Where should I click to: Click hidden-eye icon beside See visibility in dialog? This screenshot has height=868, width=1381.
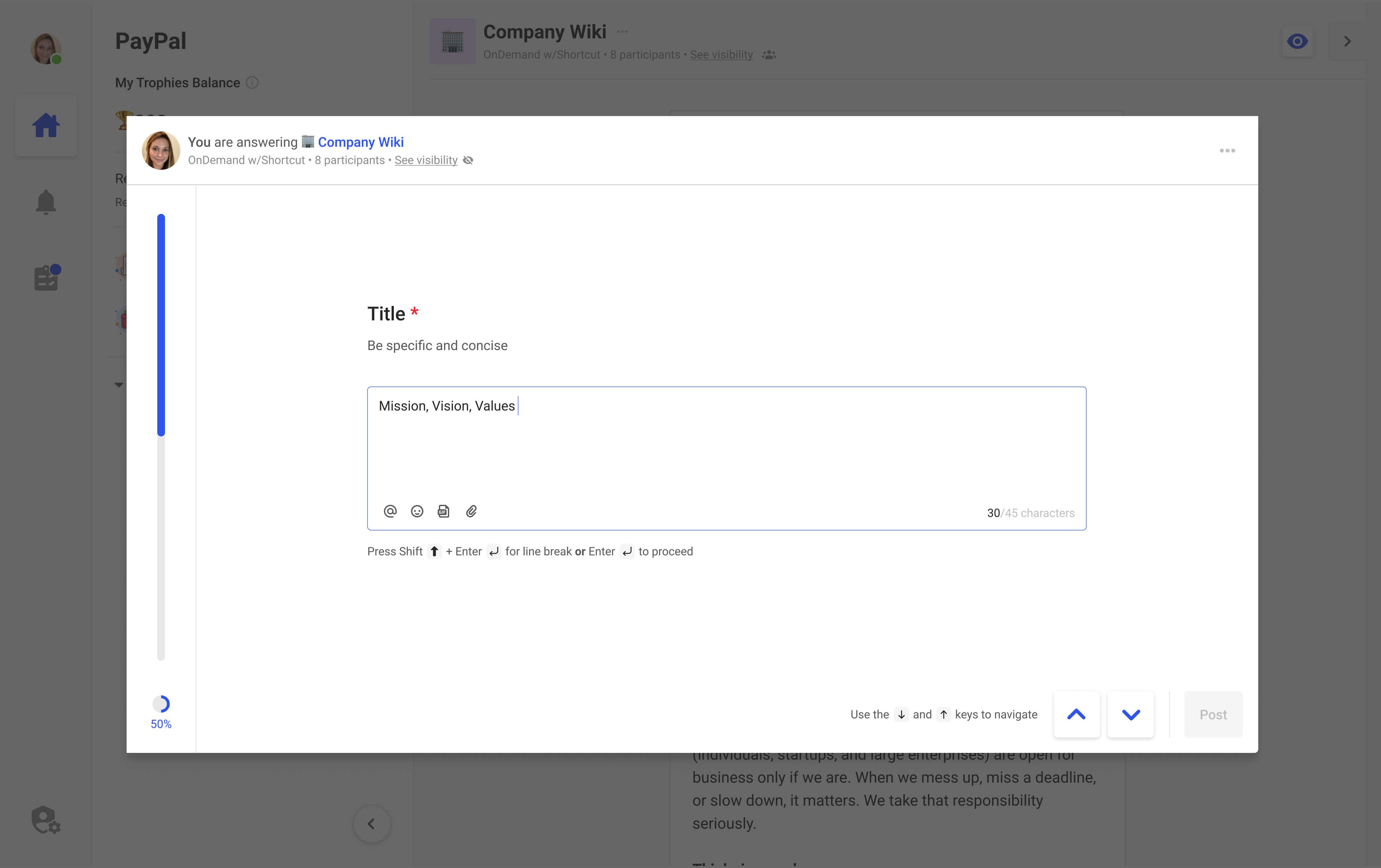pyautogui.click(x=468, y=160)
